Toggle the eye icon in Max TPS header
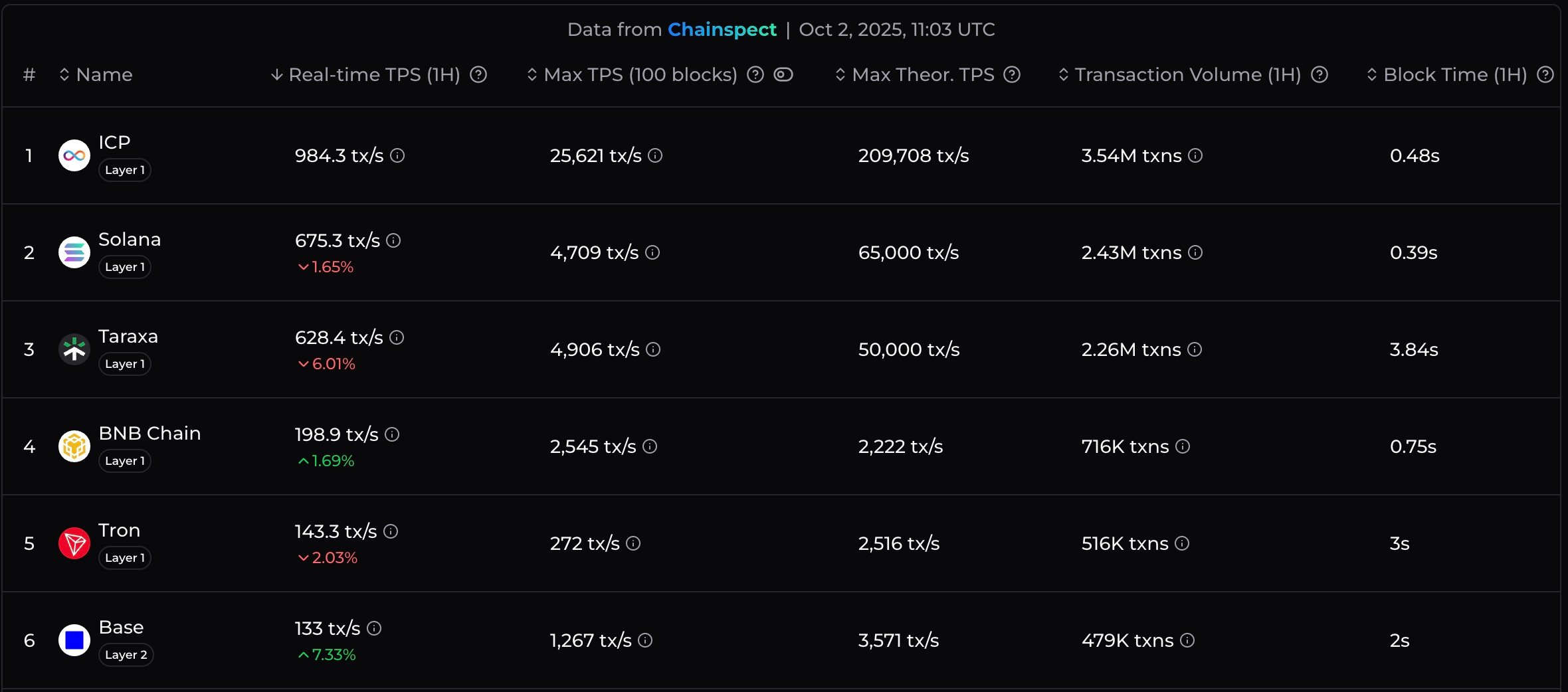The height and width of the screenshot is (692, 1568). (783, 74)
